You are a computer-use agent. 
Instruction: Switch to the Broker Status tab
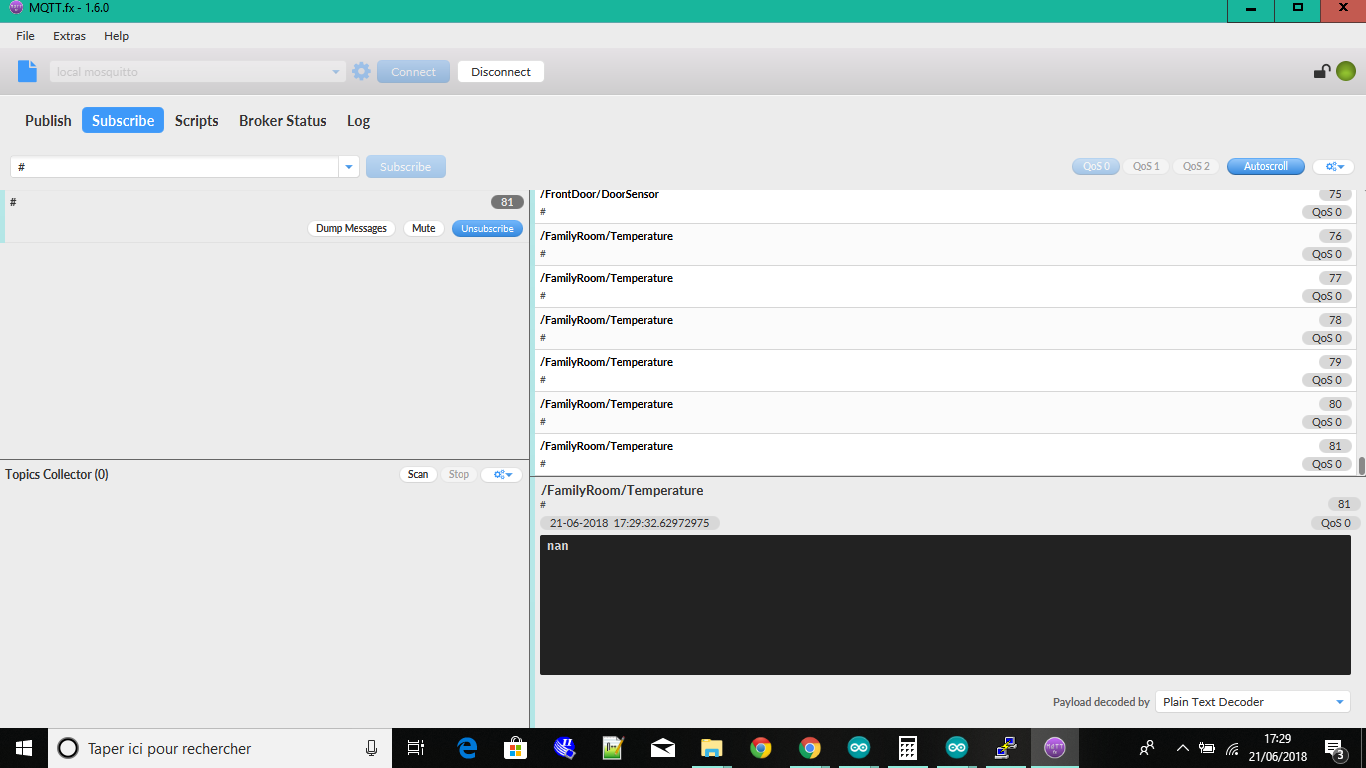coord(283,120)
